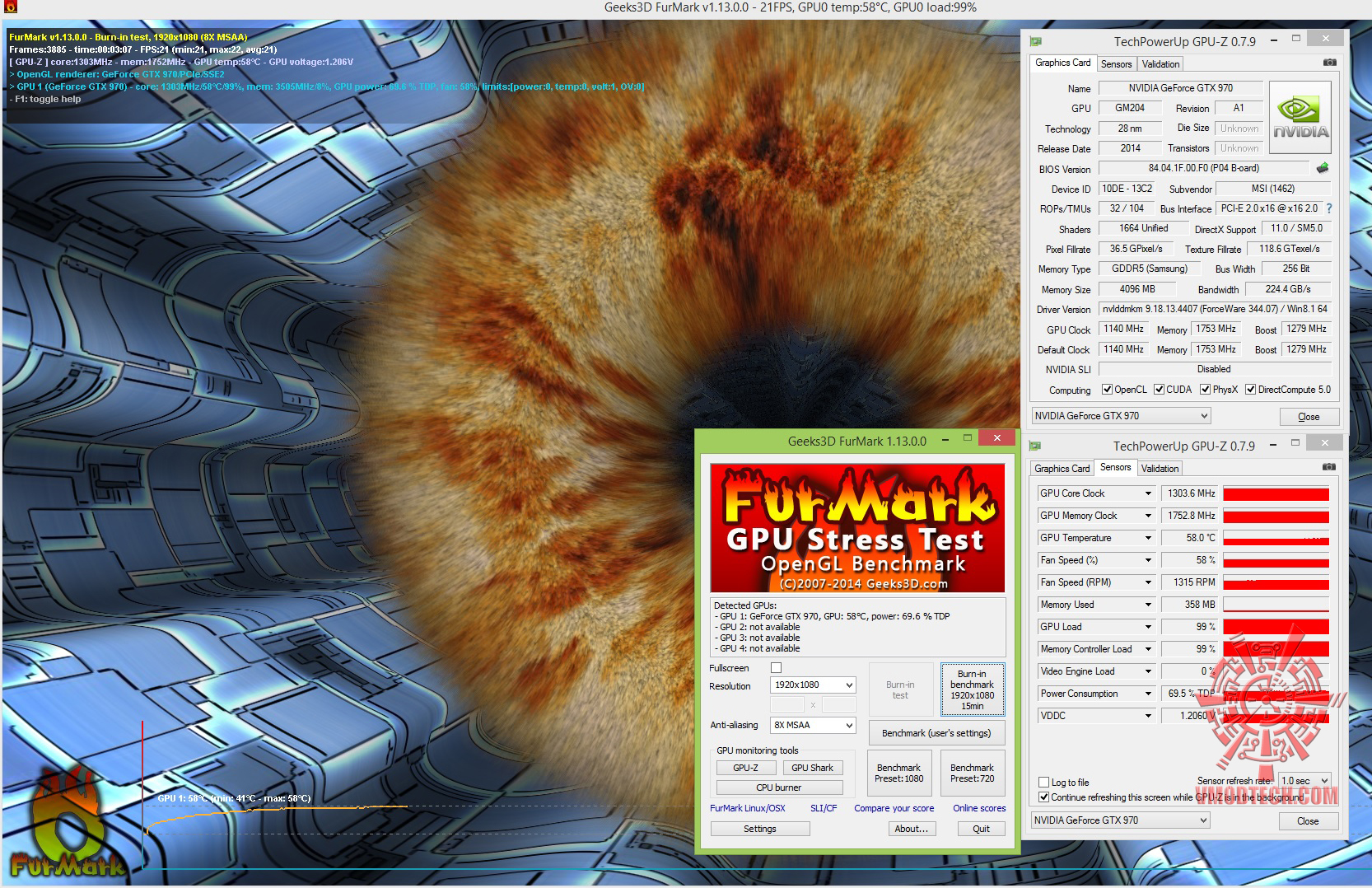Open the SLI/CF link

[824, 808]
